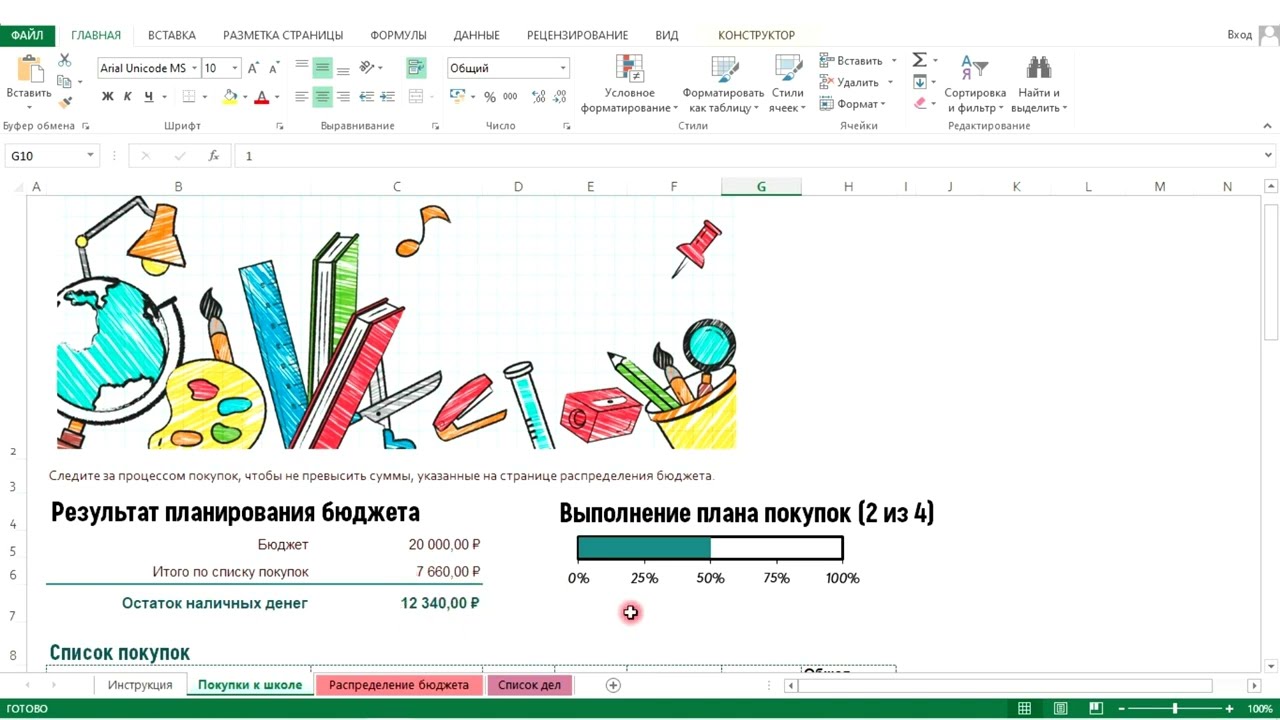This screenshot has width=1280, height=720.
Task: Click the Paste clipboard icon
Action: (x=29, y=70)
